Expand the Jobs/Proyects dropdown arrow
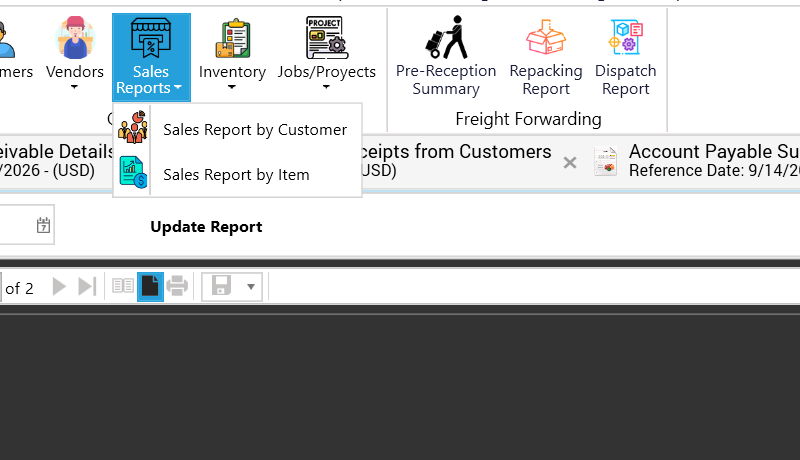The height and width of the screenshot is (460, 800). coord(326,87)
